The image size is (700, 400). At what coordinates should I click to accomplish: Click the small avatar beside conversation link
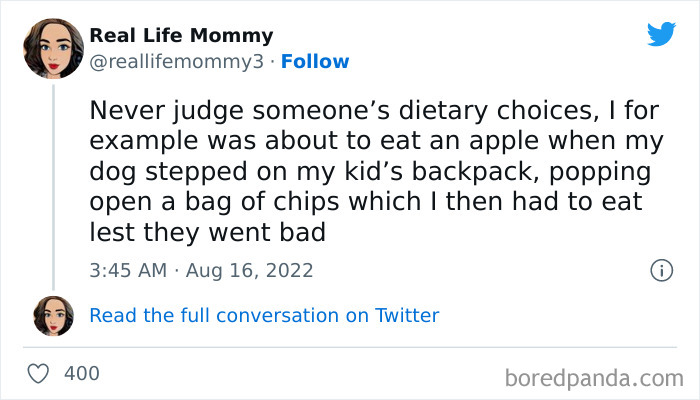pos(54,316)
